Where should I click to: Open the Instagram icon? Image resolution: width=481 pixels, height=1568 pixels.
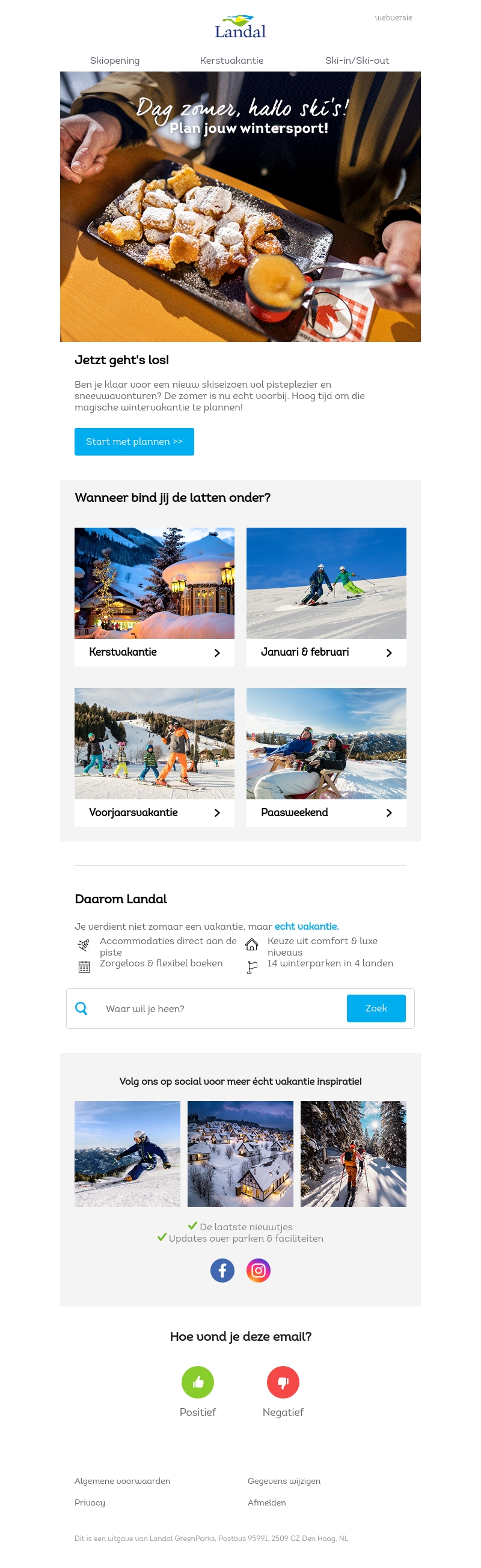(x=258, y=1270)
